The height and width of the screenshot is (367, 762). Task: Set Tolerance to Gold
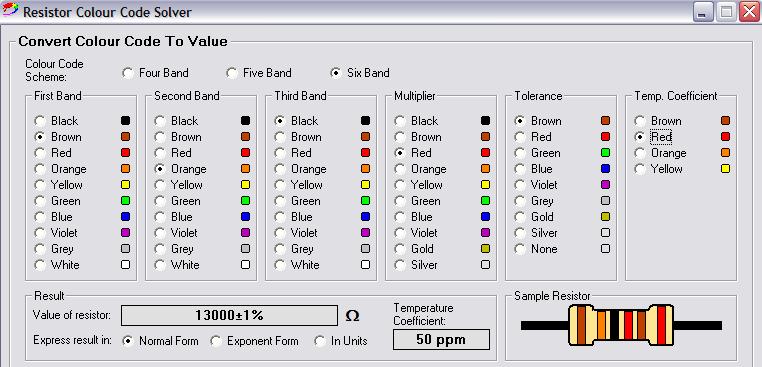coord(535,217)
